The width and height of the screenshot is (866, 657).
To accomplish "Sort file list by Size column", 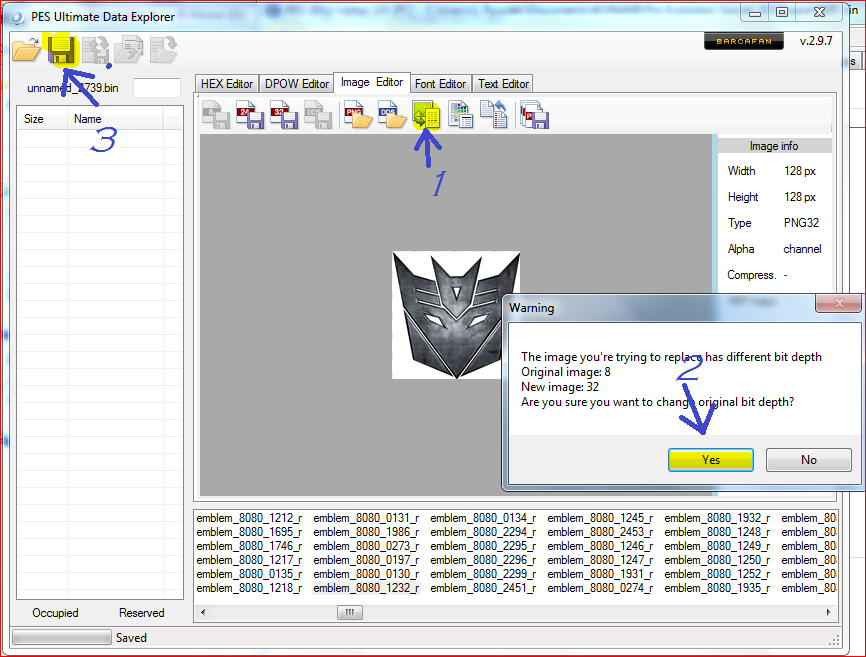I will [43, 119].
